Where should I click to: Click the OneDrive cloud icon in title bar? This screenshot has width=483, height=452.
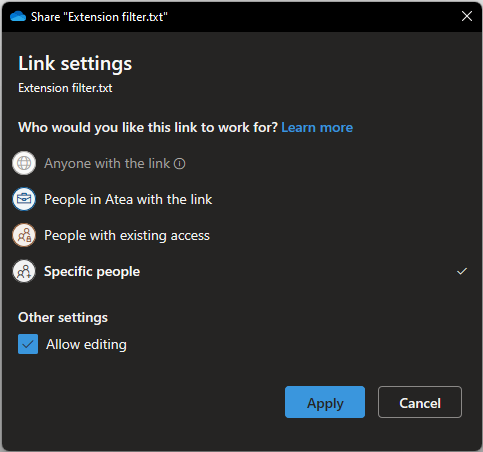pyautogui.click(x=18, y=16)
